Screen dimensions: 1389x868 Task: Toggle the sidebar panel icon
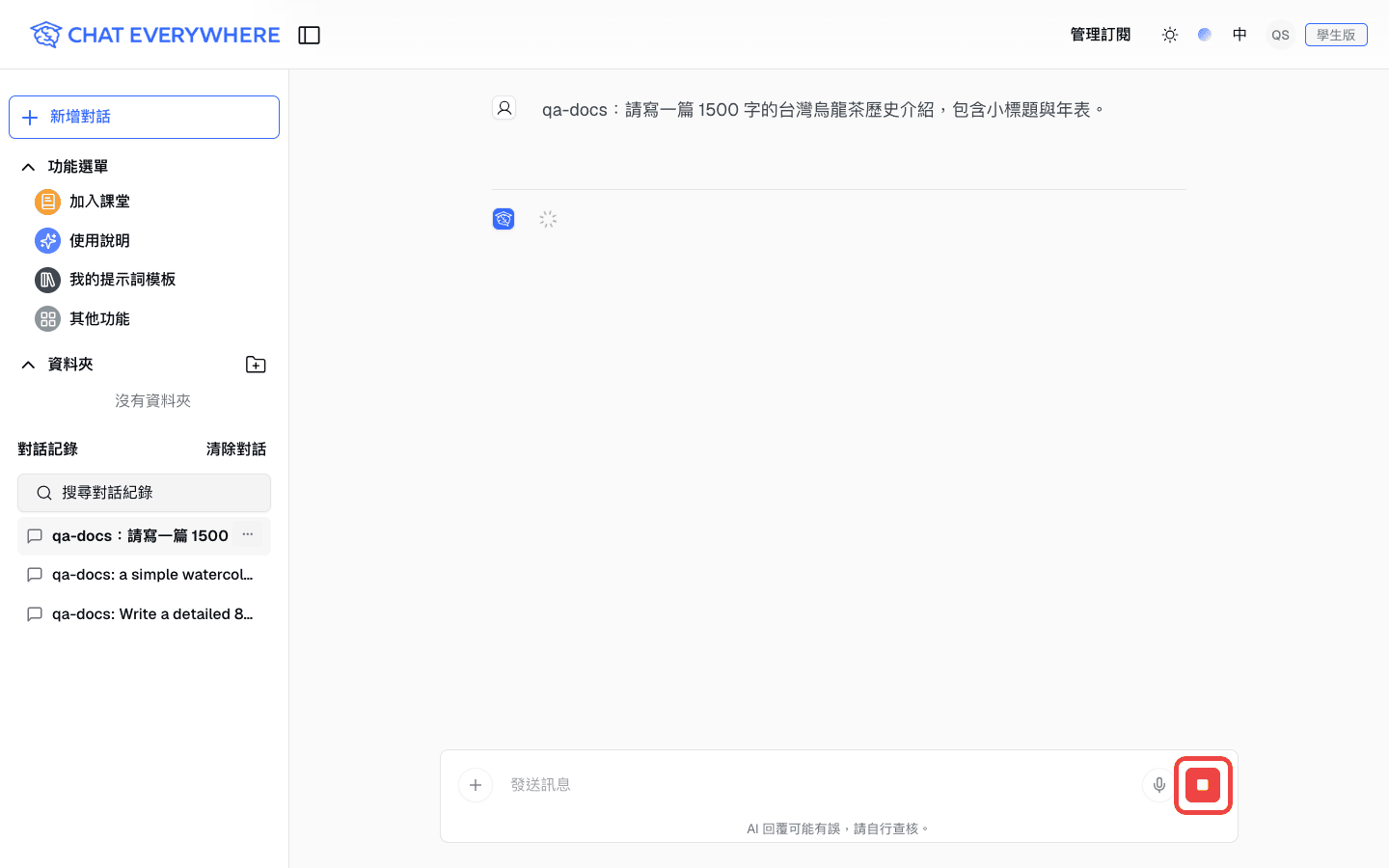tap(309, 35)
